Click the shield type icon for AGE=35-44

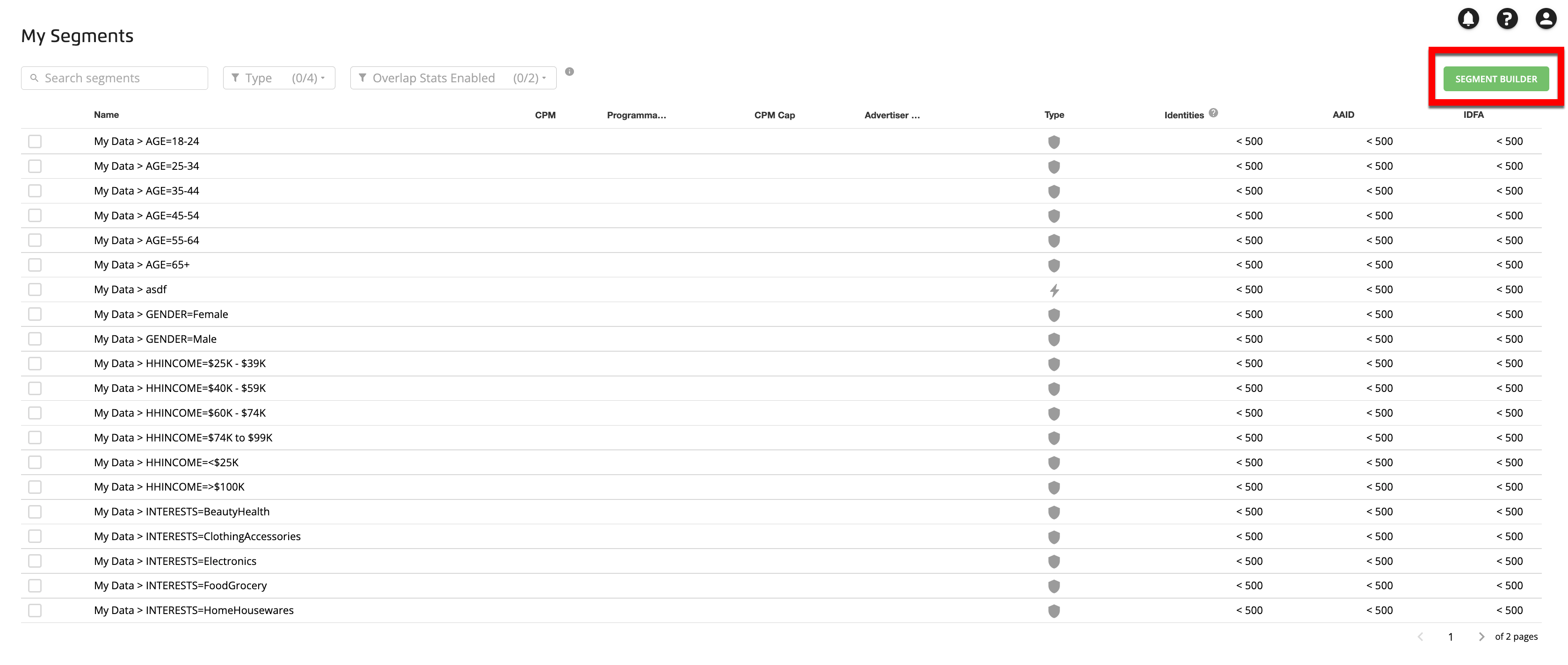click(1054, 192)
